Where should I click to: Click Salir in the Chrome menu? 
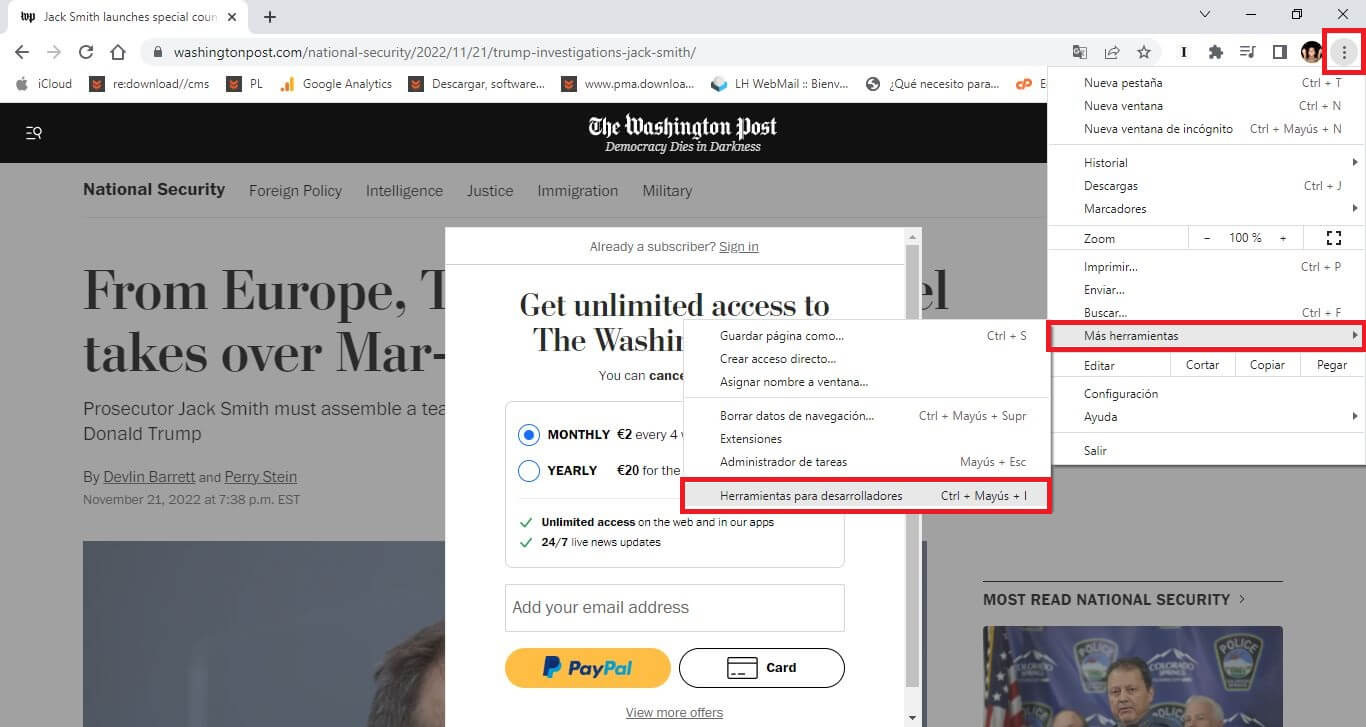1206,451
